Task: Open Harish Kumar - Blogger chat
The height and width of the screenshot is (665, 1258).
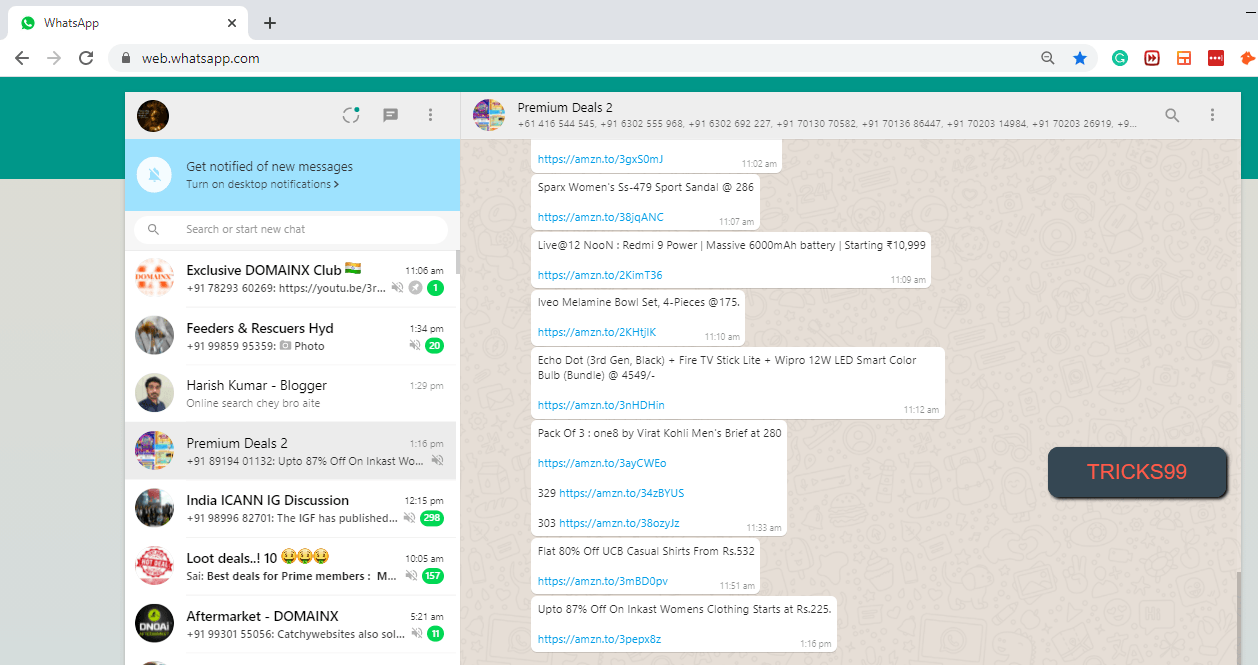Action: point(290,393)
